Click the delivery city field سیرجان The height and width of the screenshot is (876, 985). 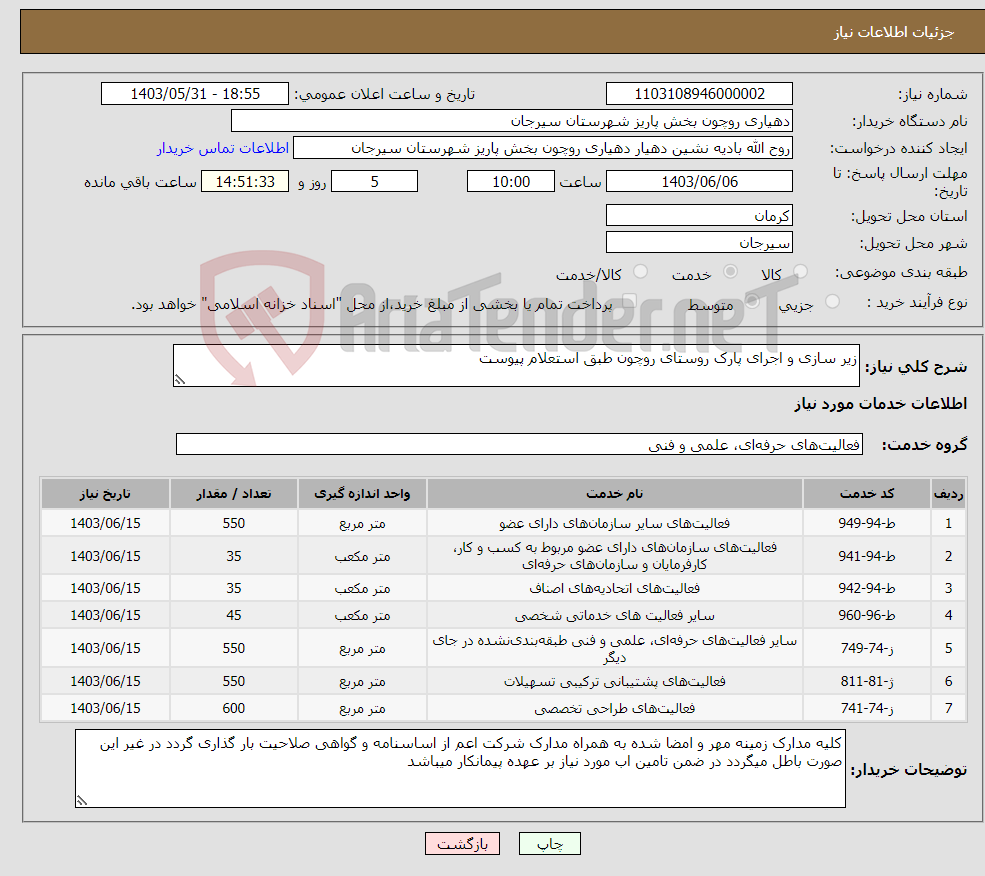click(x=699, y=243)
